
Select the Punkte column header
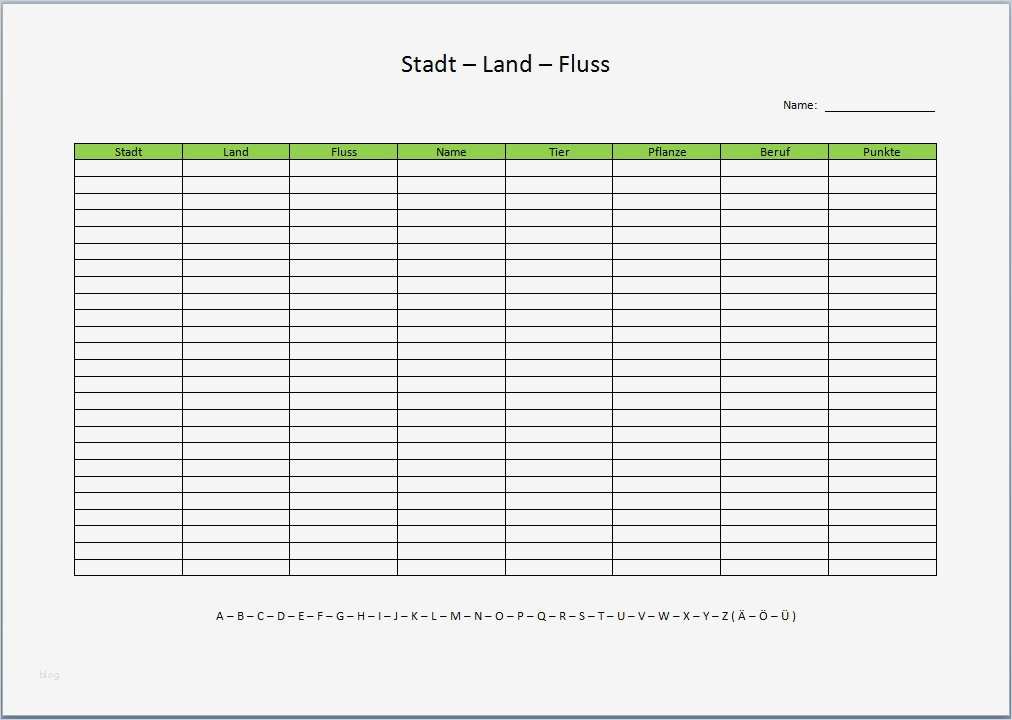point(882,152)
